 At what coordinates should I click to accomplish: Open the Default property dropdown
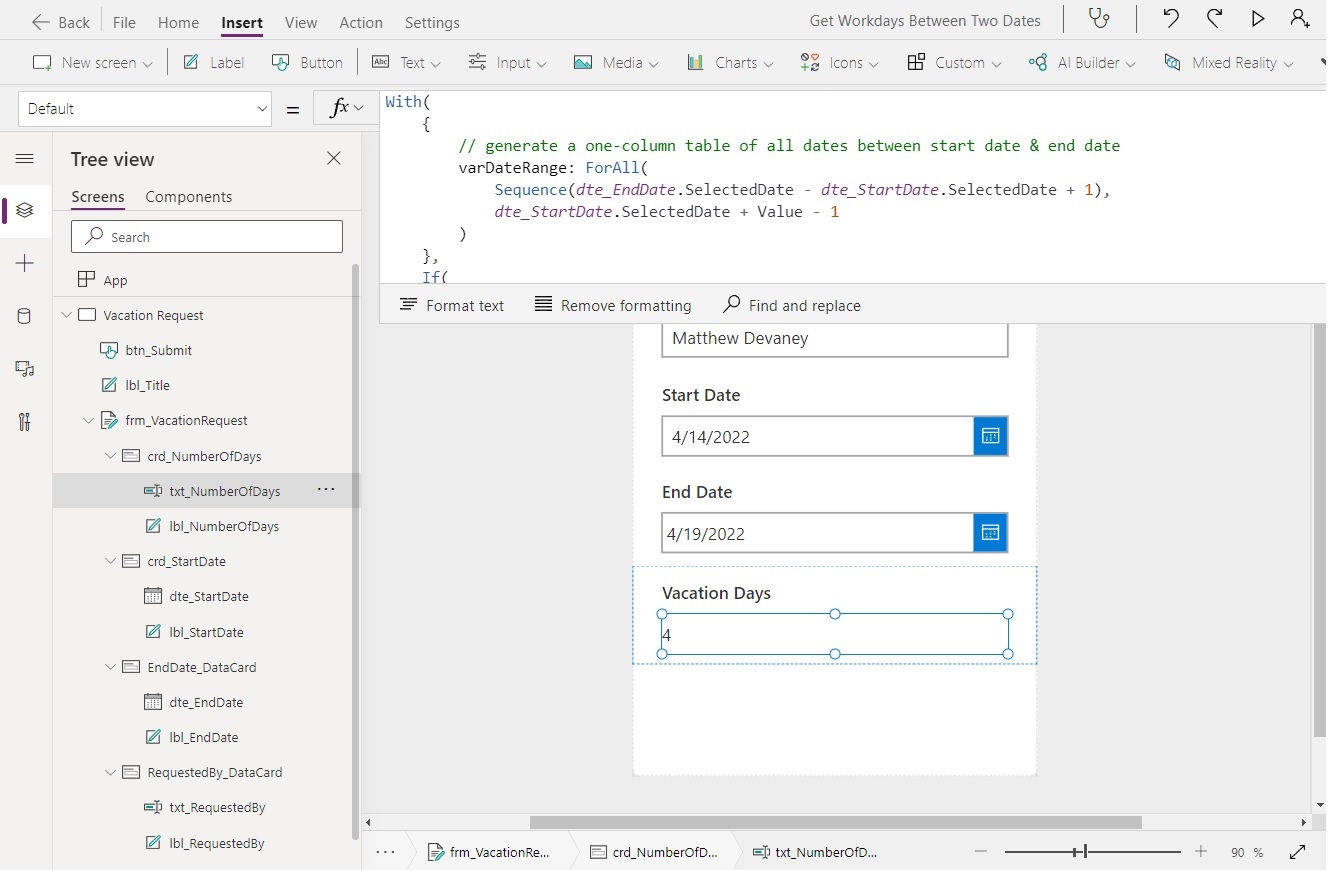point(144,108)
